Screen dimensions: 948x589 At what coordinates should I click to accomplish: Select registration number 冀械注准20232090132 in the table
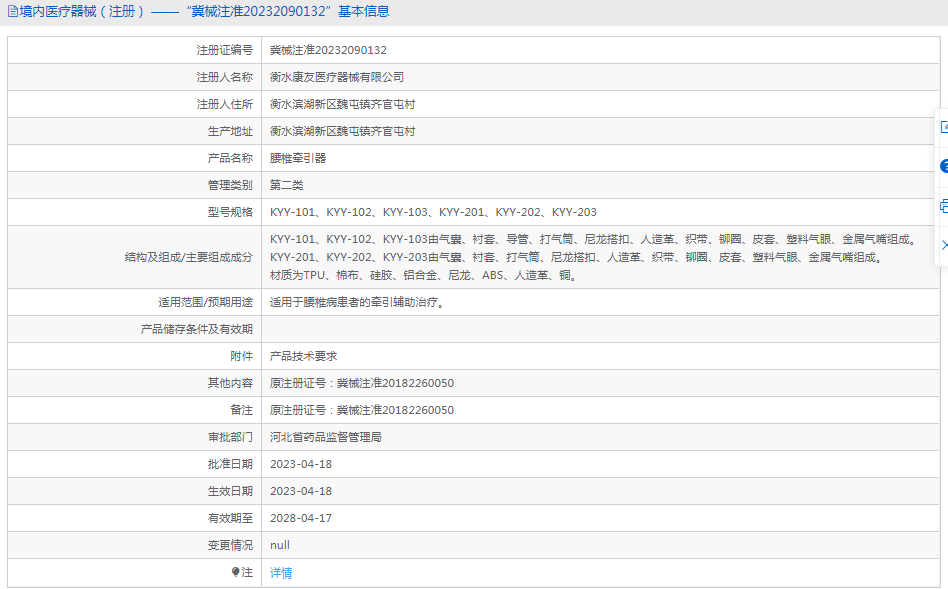pyautogui.click(x=328, y=50)
